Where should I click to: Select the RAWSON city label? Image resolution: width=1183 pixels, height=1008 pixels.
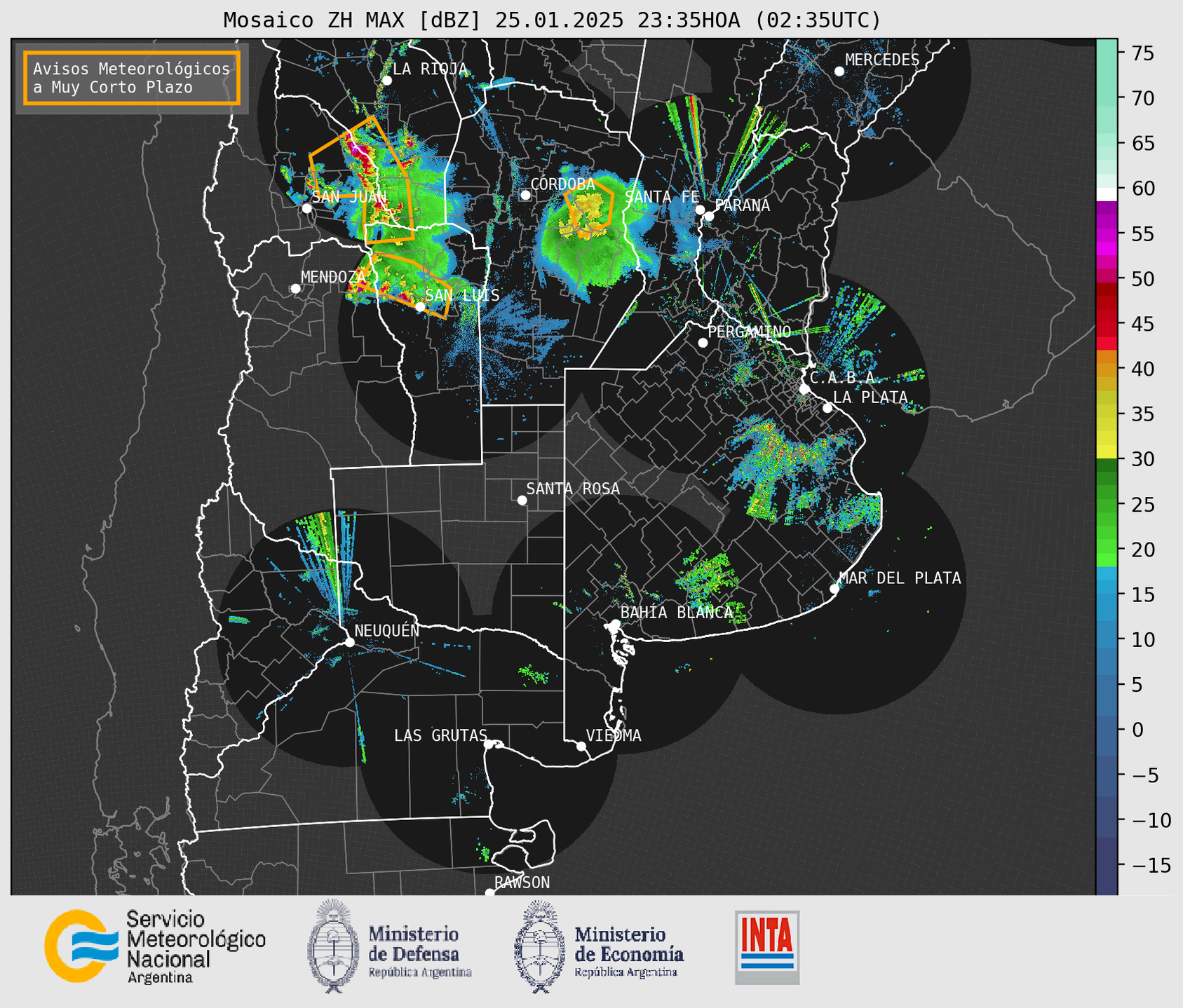pos(522,883)
